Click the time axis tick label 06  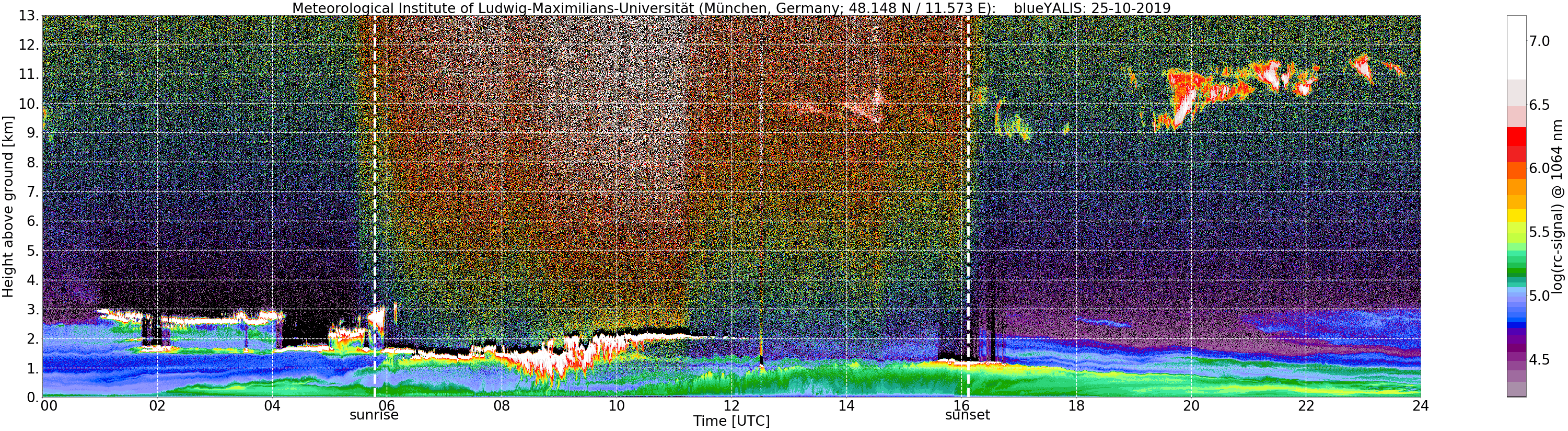[387, 405]
